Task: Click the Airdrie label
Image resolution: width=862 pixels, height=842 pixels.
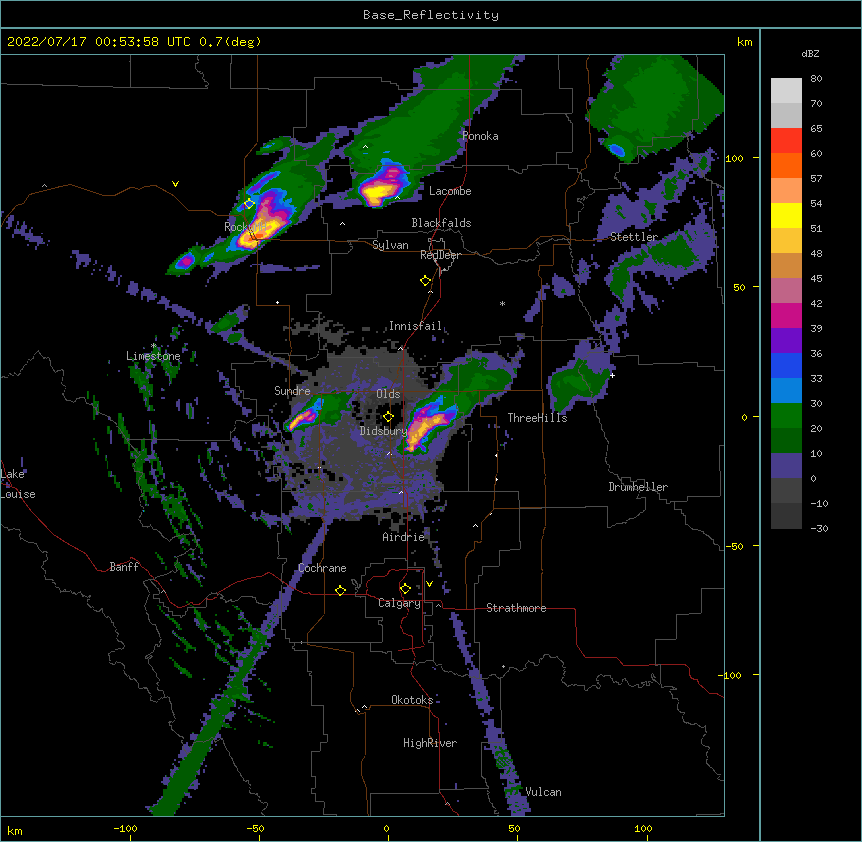Action: click(403, 537)
